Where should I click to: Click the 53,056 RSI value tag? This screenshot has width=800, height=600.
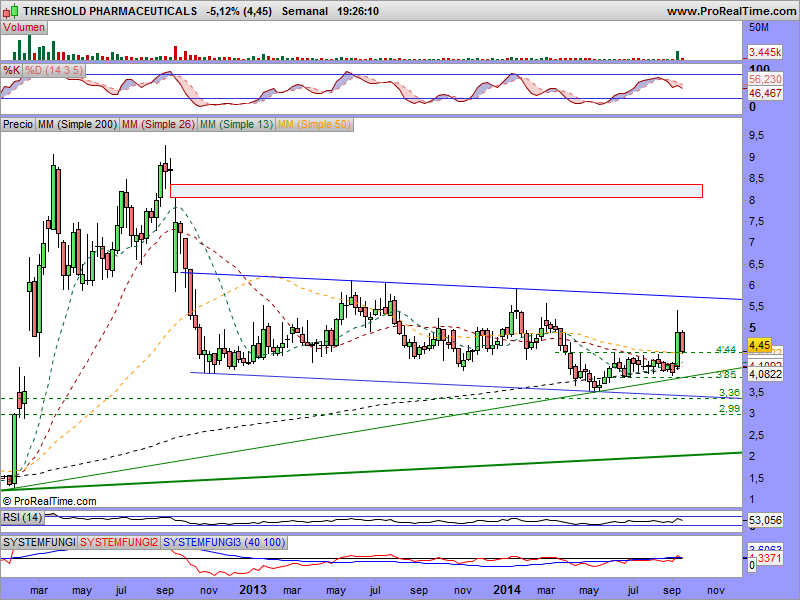pyautogui.click(x=765, y=520)
